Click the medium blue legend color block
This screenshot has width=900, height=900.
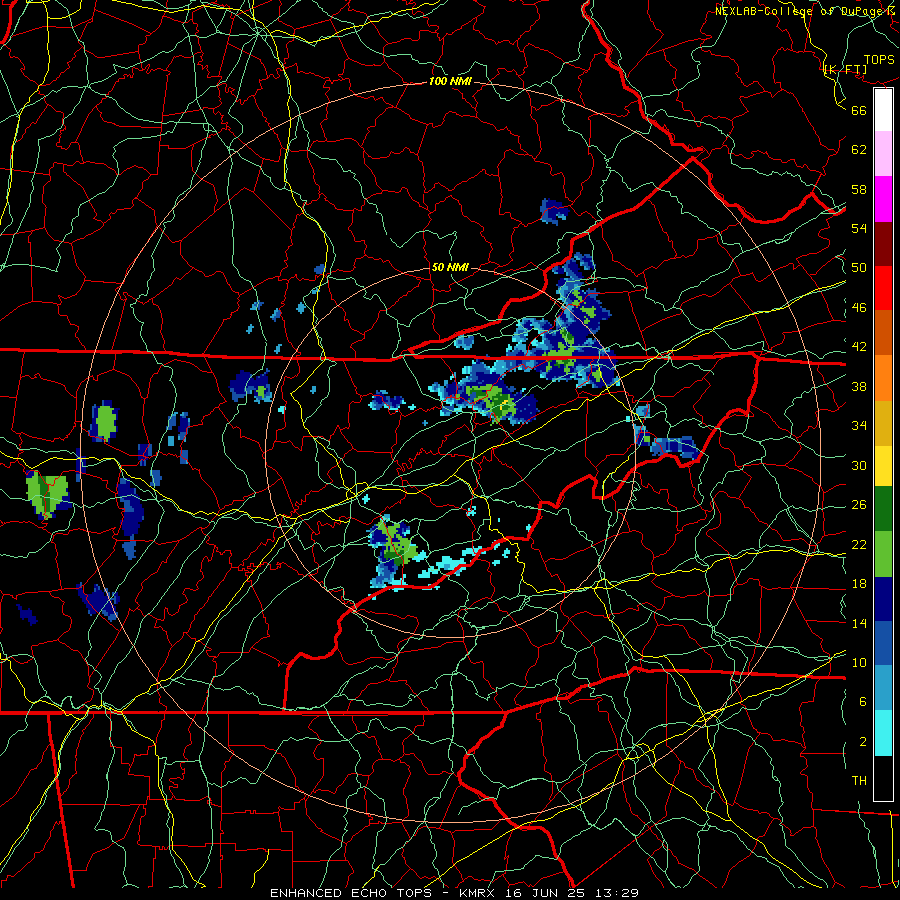(x=883, y=643)
